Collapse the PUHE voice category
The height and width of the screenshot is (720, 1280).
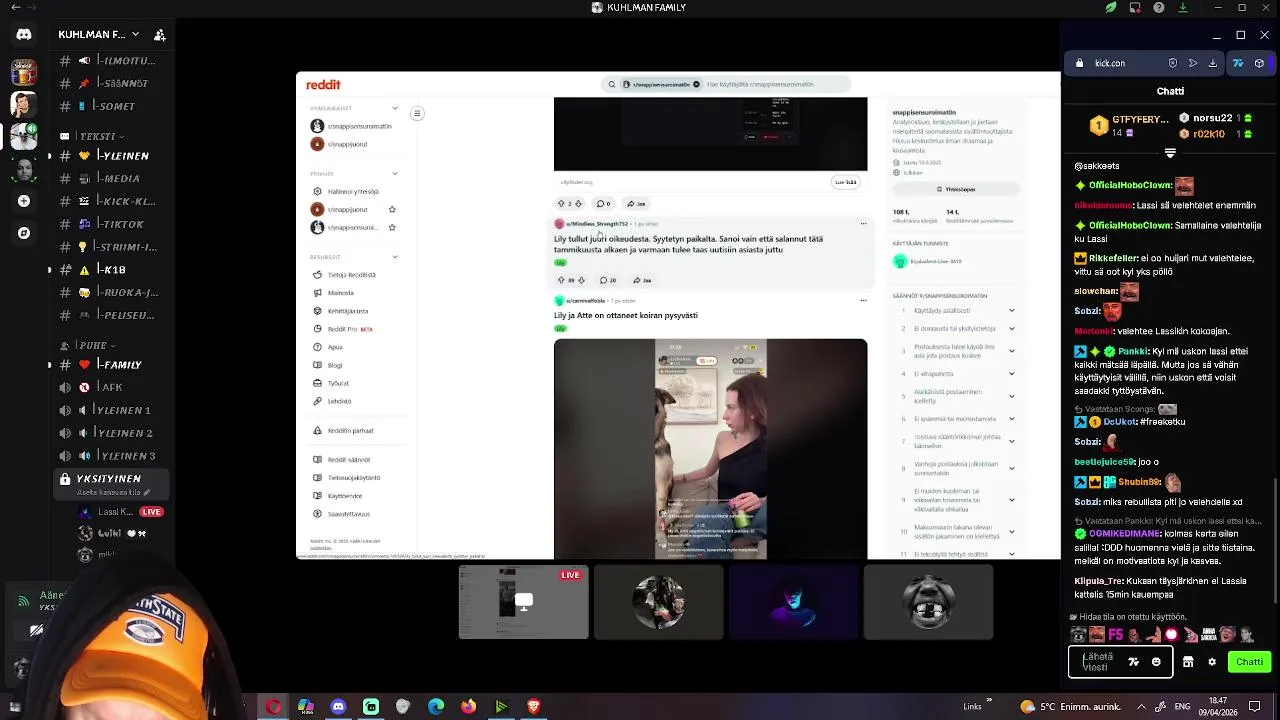point(88,346)
